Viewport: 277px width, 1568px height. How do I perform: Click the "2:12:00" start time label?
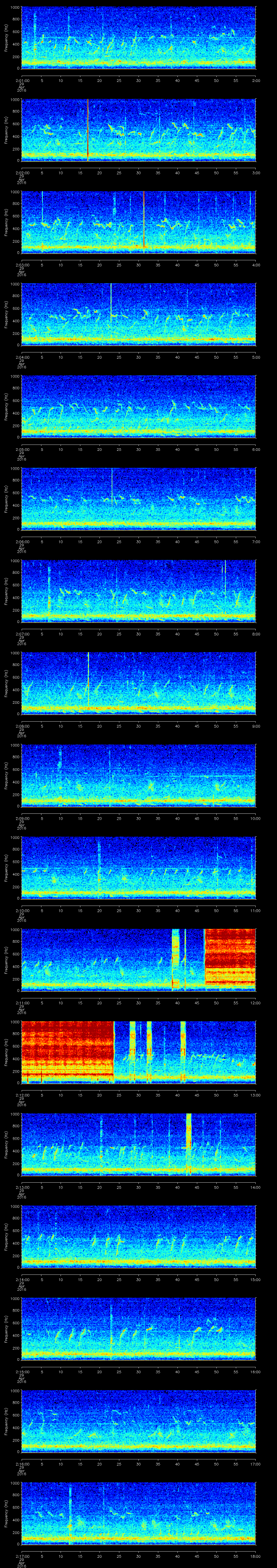pos(22,1096)
